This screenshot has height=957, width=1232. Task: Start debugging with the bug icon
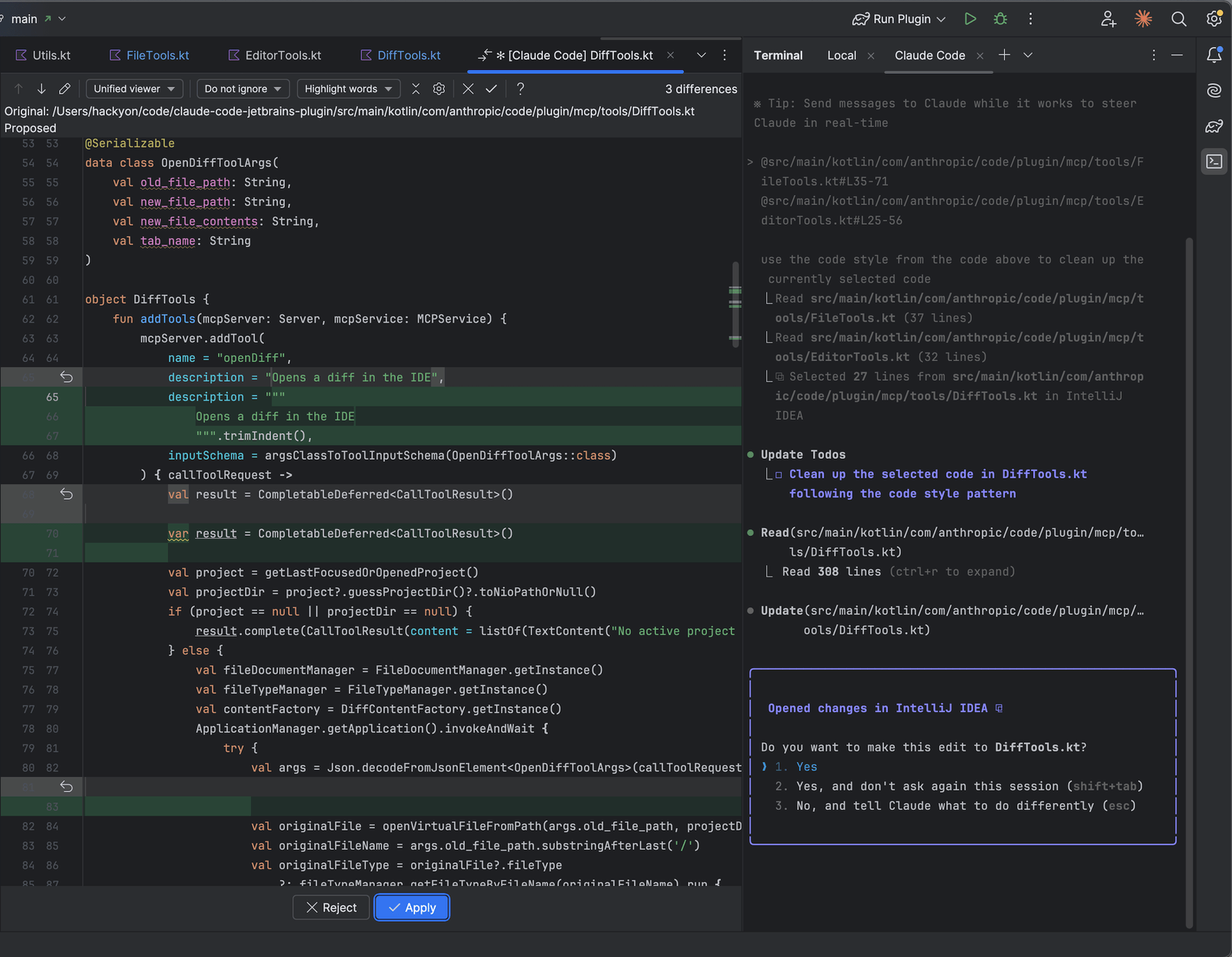[1000, 18]
